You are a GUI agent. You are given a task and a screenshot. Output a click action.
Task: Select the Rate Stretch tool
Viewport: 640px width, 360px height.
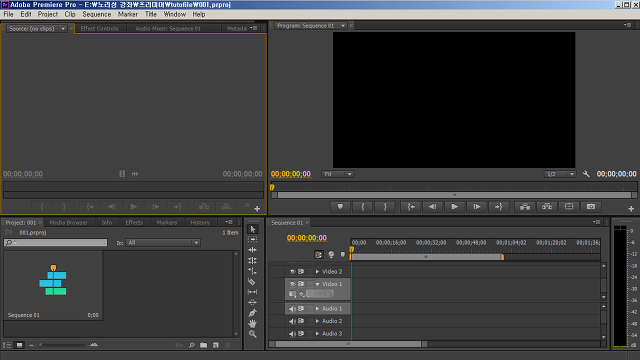[253, 271]
